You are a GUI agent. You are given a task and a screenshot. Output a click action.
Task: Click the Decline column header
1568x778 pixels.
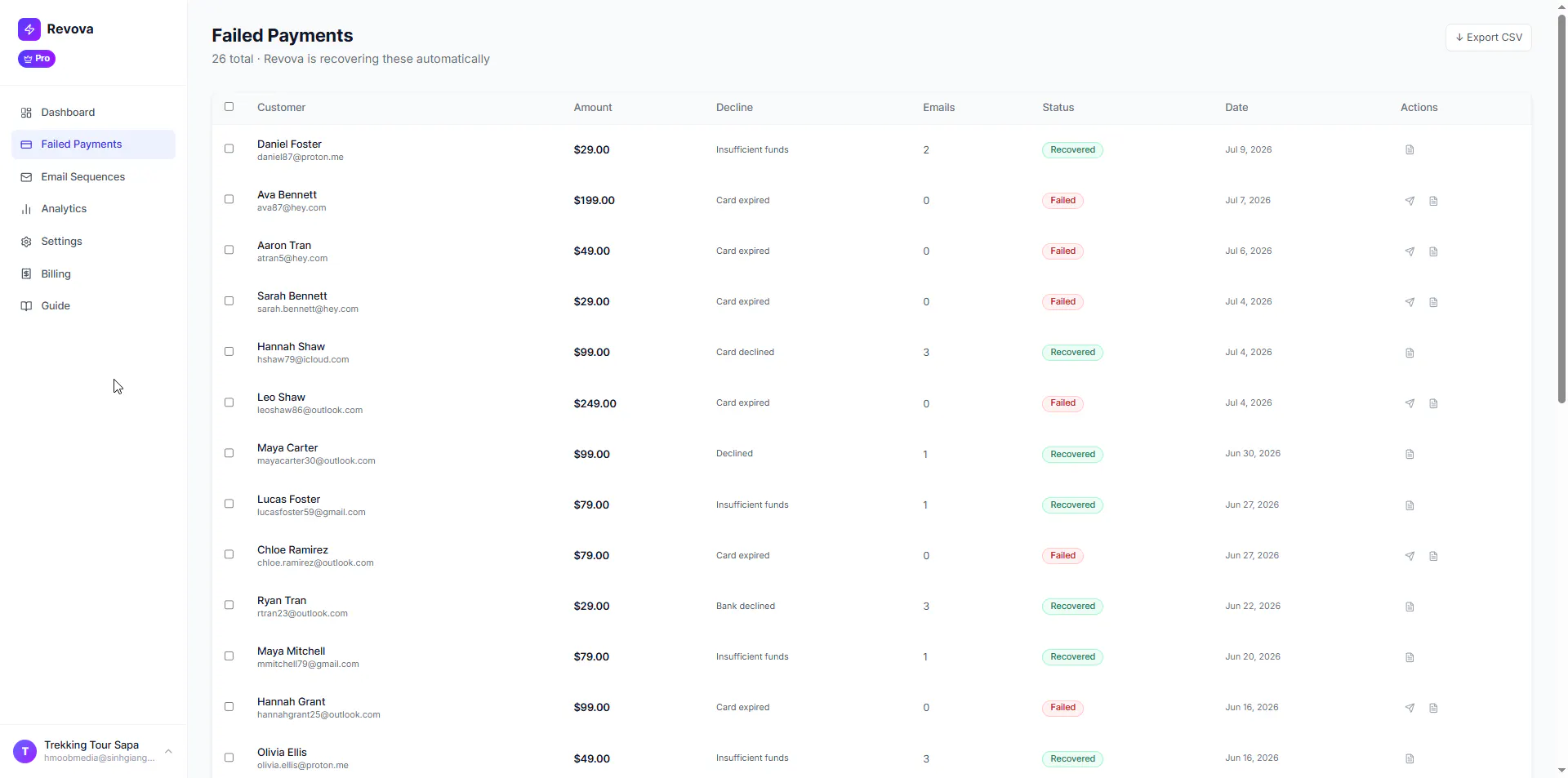734,108
